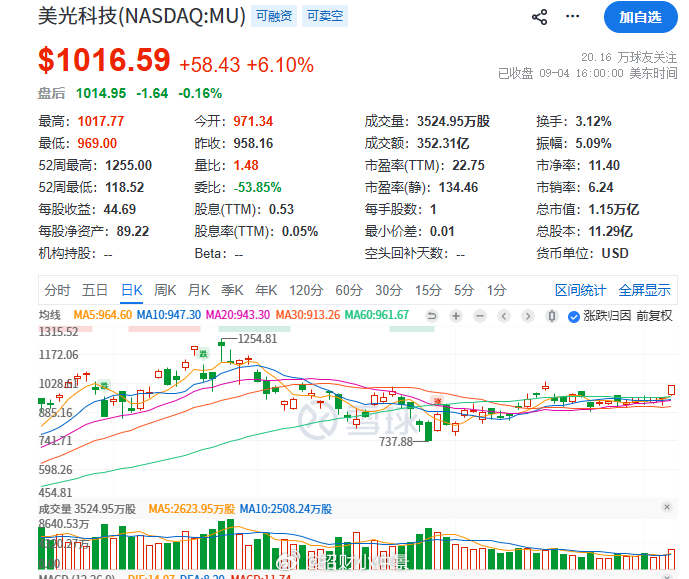Click the chart undo/reset icon

point(432,315)
